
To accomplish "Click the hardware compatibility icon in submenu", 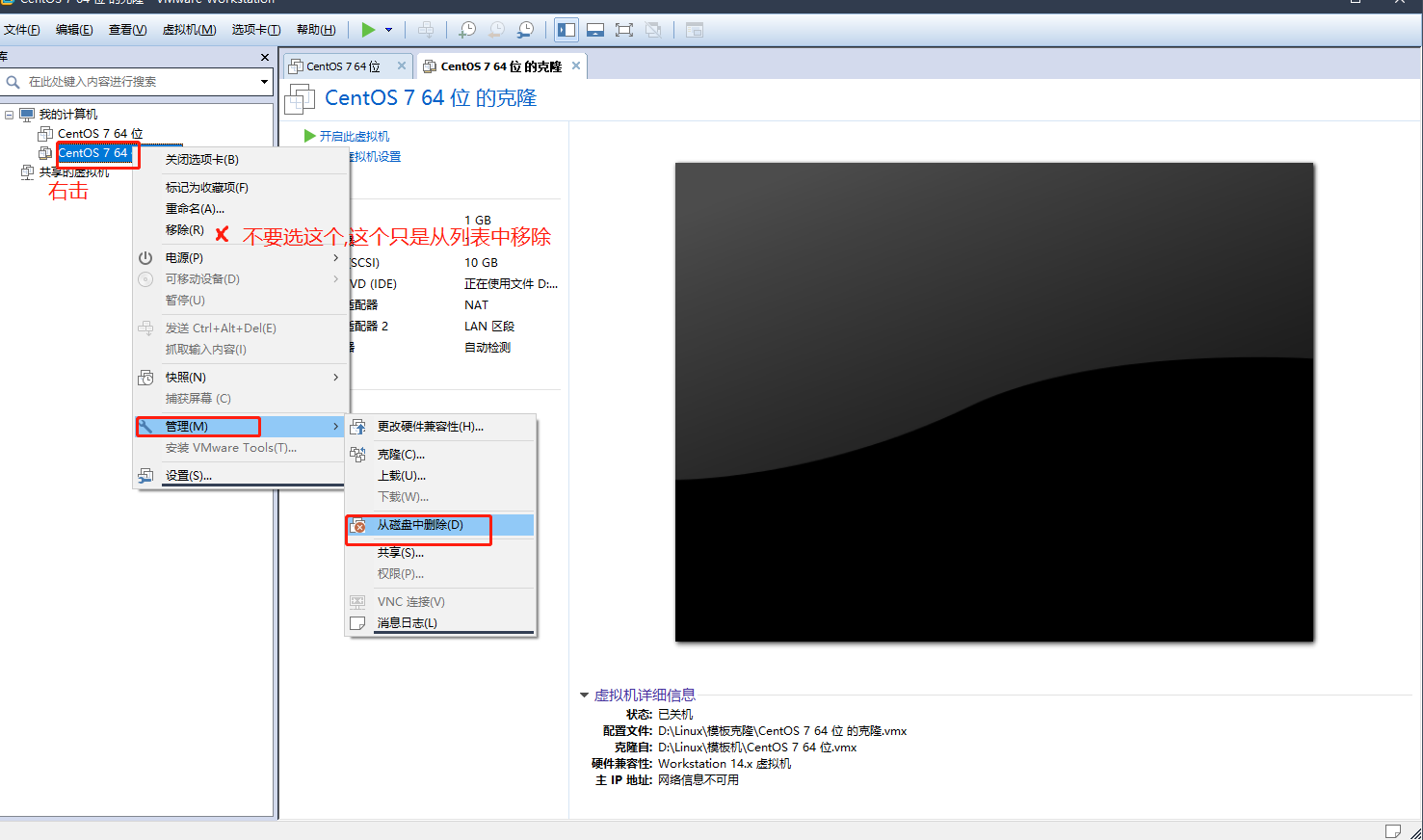I will coord(357,427).
